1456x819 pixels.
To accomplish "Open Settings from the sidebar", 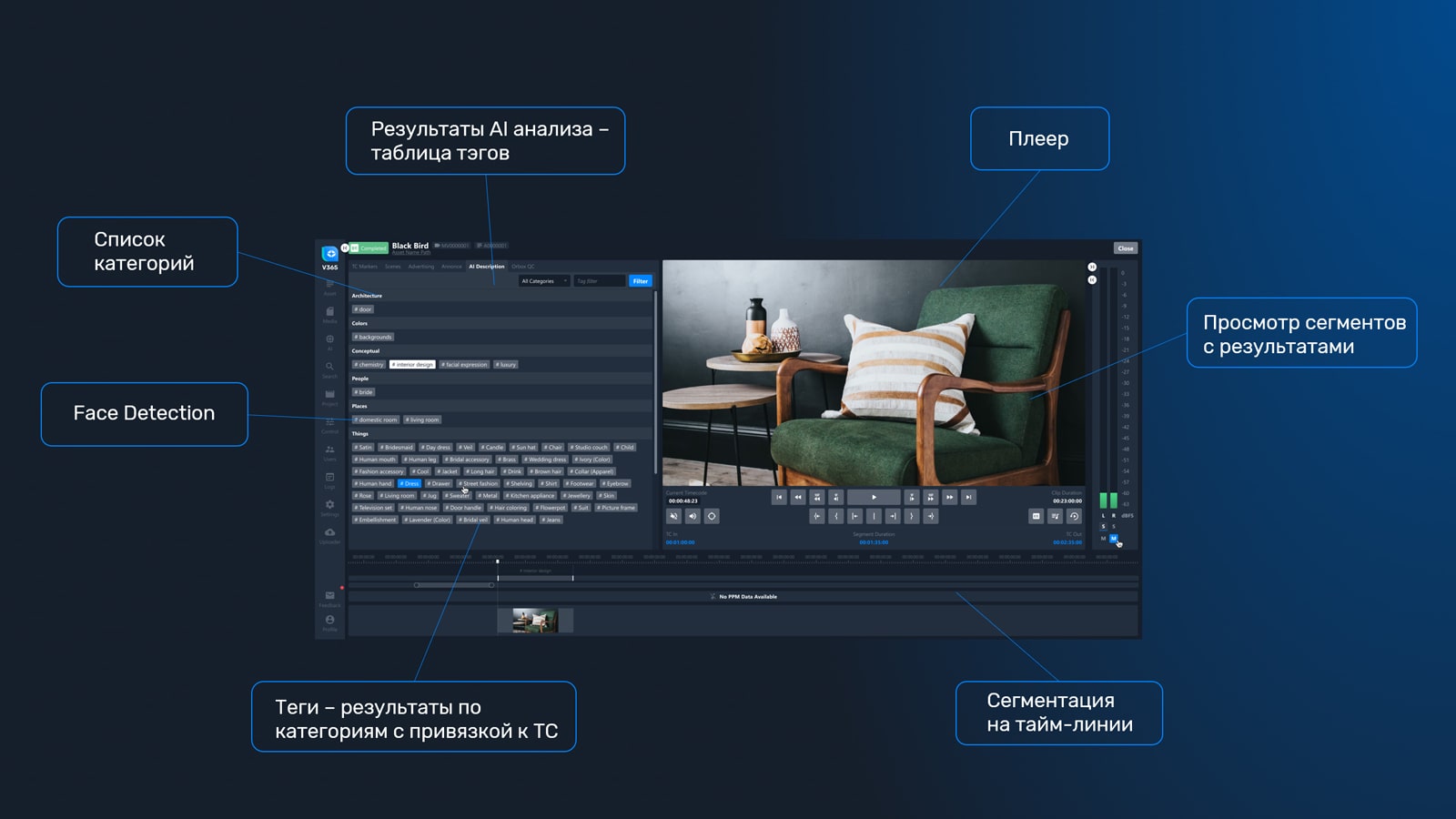I will [329, 507].
